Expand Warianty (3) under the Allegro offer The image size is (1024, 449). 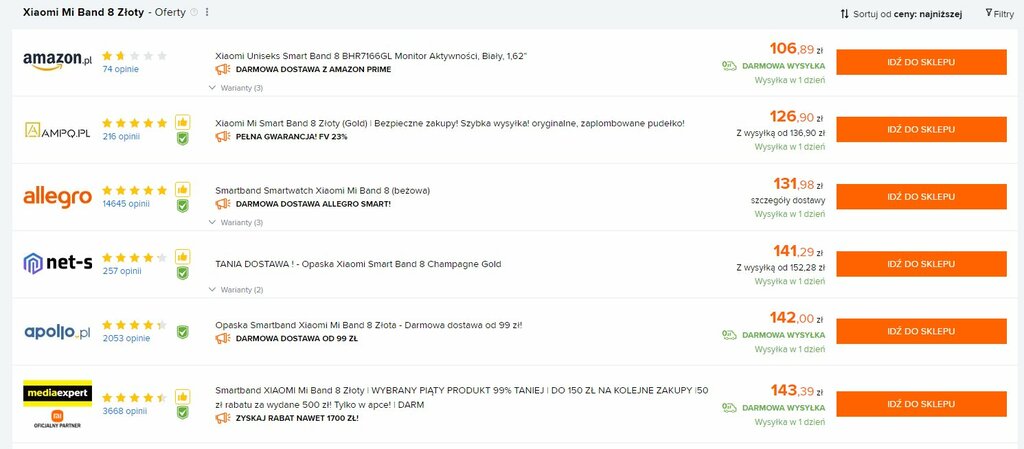click(236, 222)
